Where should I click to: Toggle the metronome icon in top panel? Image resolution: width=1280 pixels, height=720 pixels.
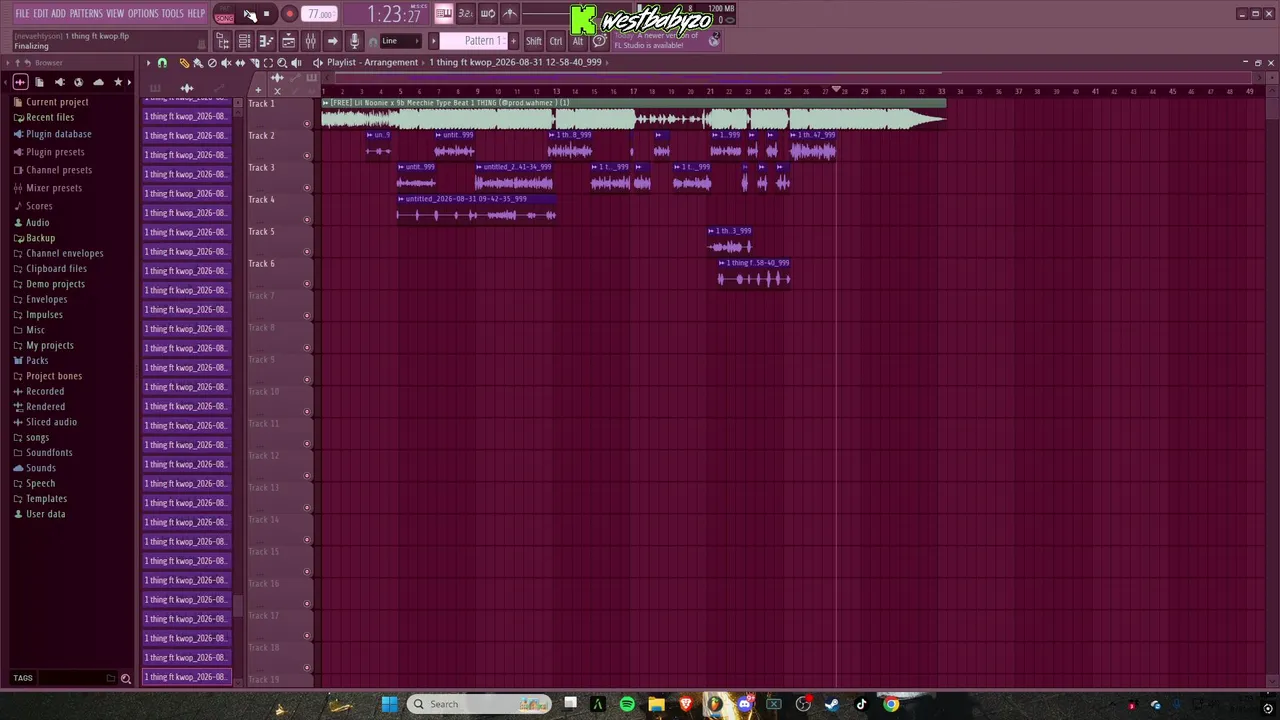click(509, 13)
